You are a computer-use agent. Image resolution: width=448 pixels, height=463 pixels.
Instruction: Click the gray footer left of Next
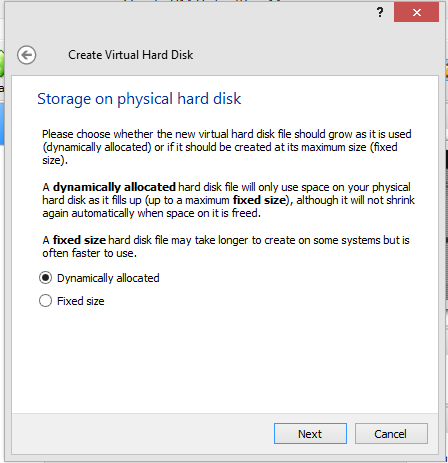pos(142,434)
